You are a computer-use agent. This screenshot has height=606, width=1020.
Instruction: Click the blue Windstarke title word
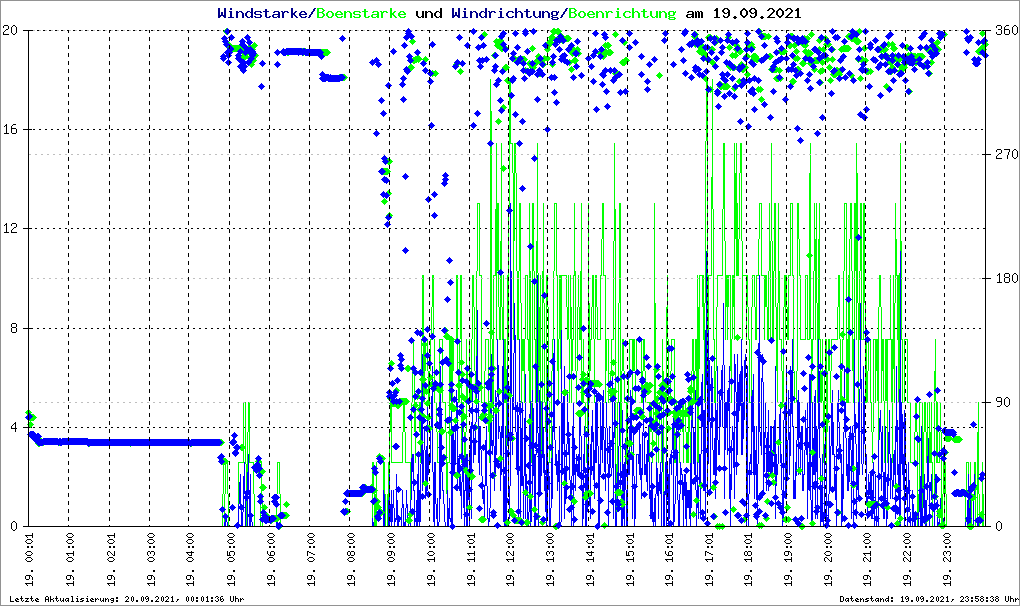[x=264, y=14]
